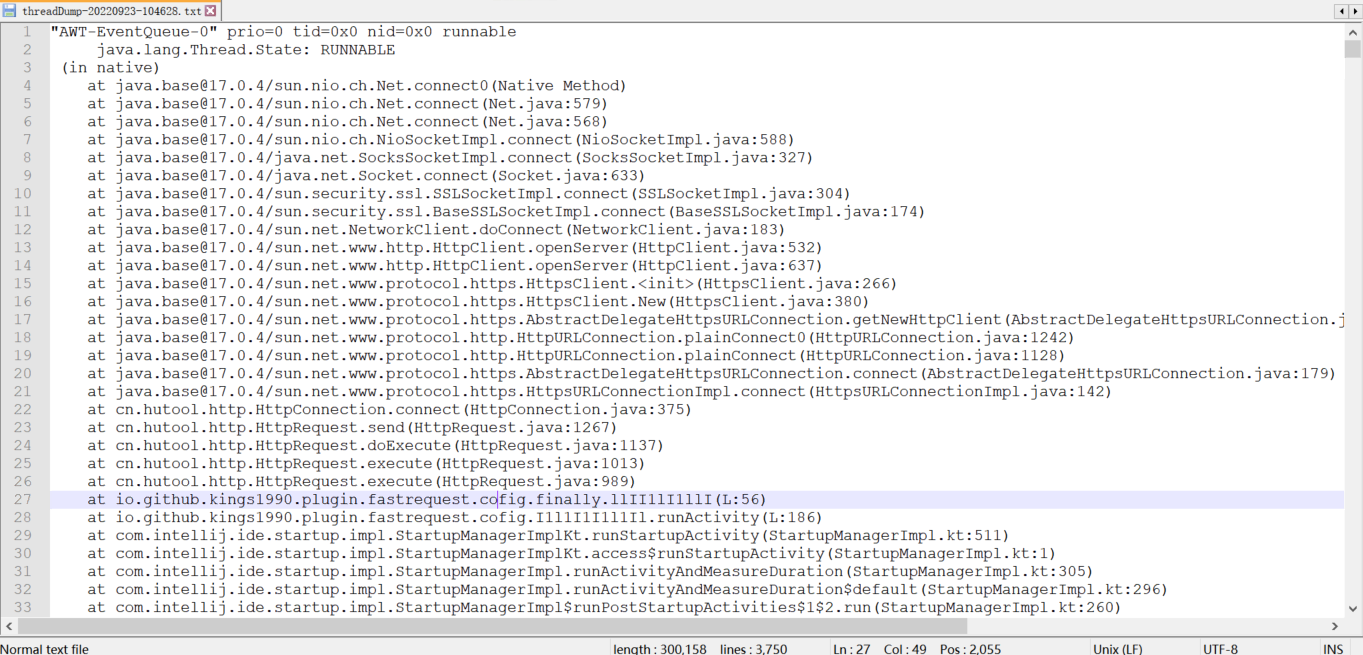Click '(HttpURLConnection.java:1128)' on line 19
Image resolution: width=1363 pixels, height=655 pixels.
pos(930,356)
